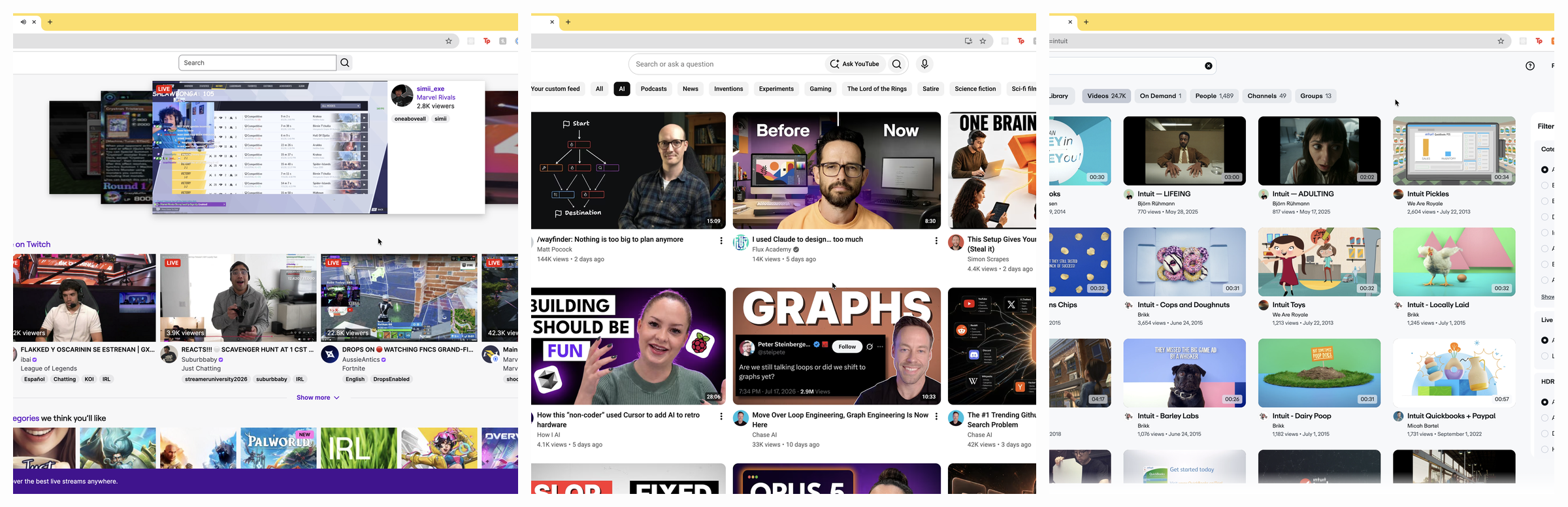Screen dimensions: 1568x507
Task: Open Matt Pocock channel link
Action: click(555, 250)
